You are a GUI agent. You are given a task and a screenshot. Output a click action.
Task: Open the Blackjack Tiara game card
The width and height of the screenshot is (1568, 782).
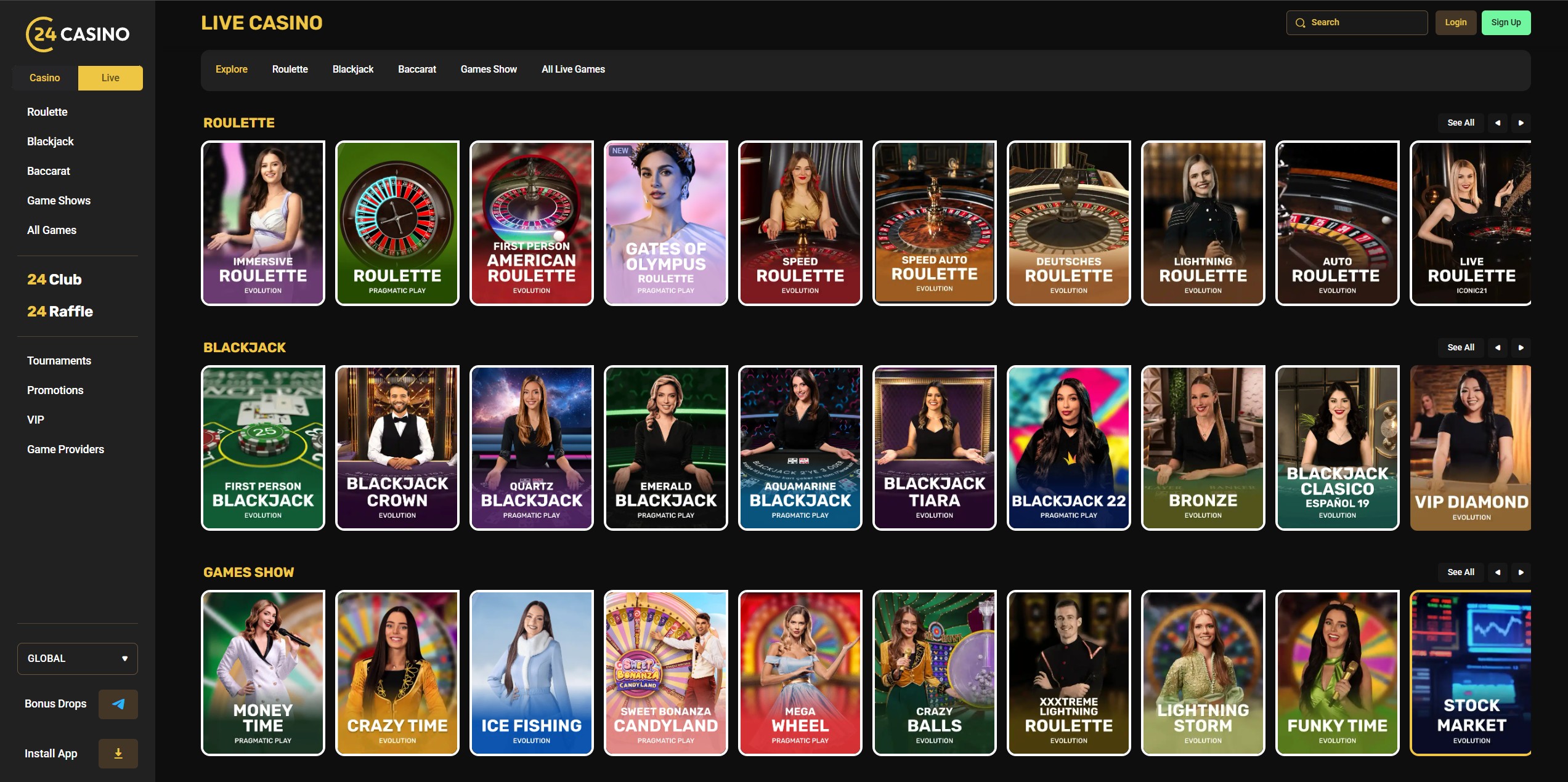(x=935, y=448)
